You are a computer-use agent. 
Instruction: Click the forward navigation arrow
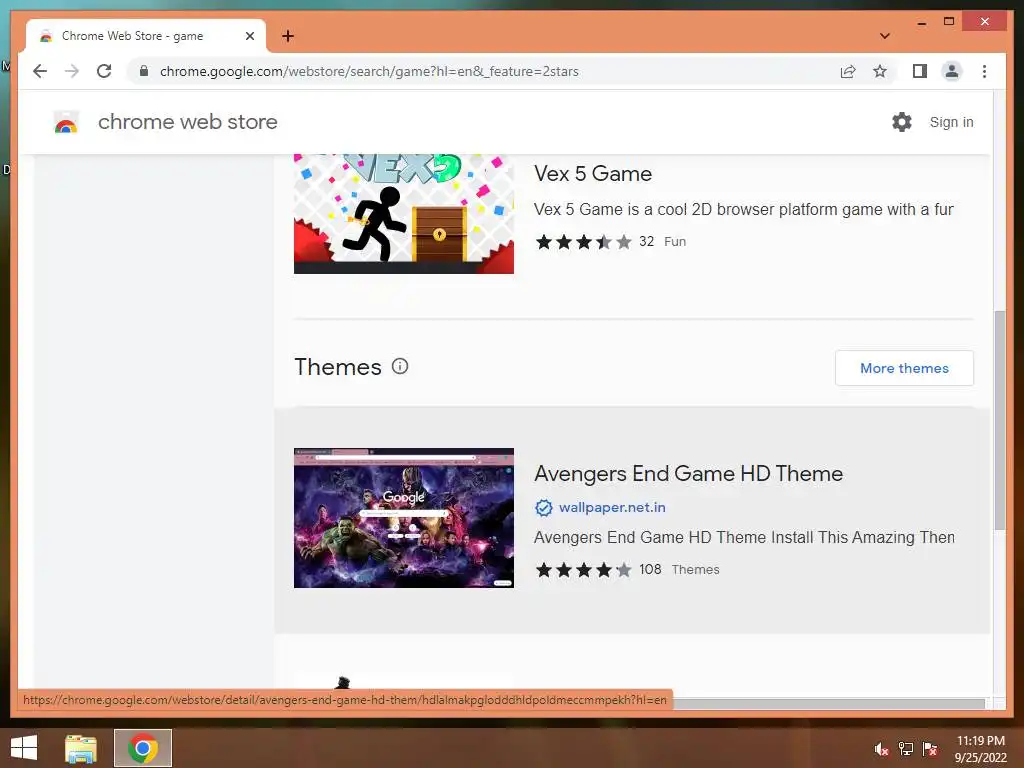[72, 71]
